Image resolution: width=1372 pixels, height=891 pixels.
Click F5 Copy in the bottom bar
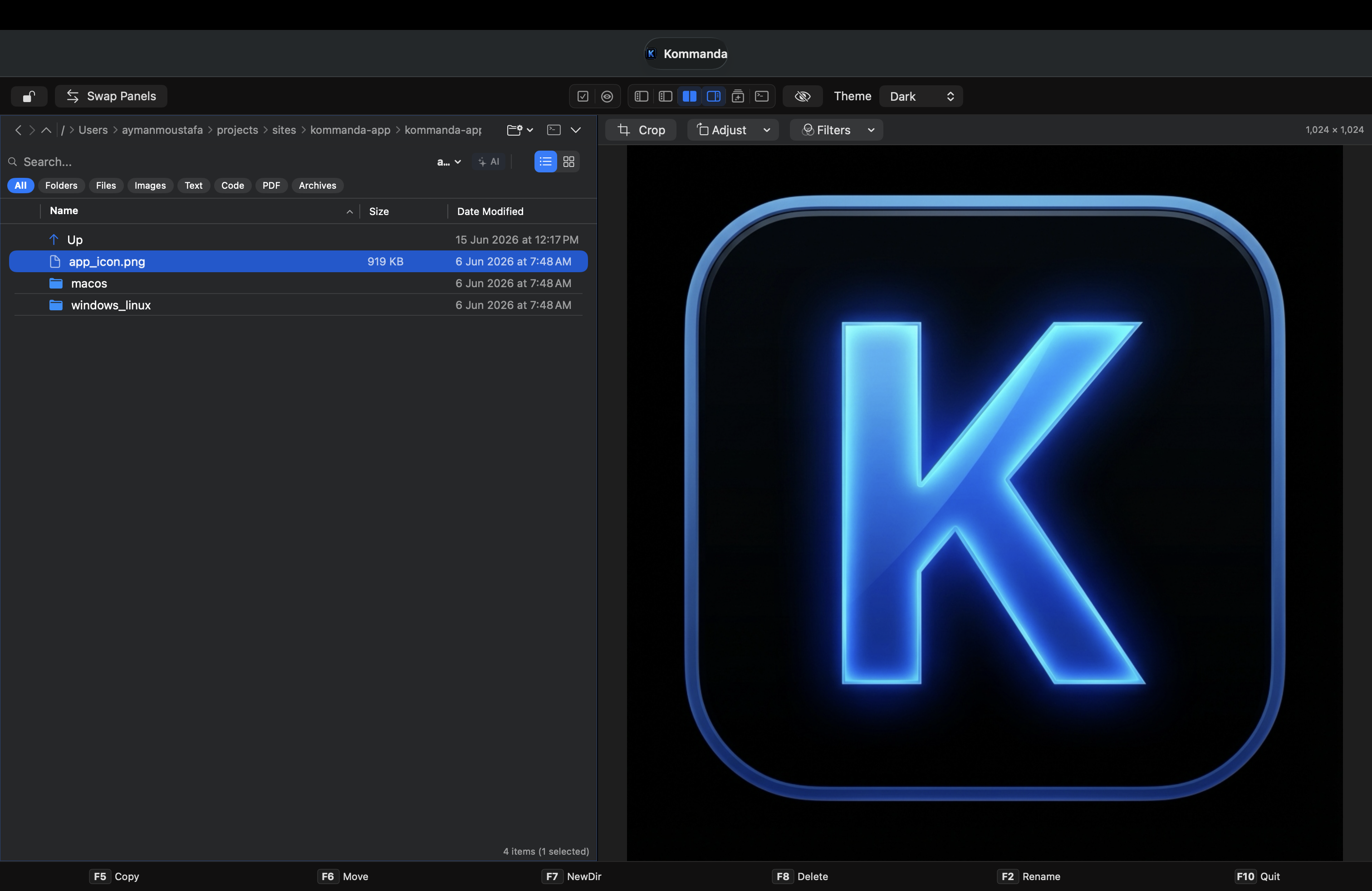pos(114,876)
